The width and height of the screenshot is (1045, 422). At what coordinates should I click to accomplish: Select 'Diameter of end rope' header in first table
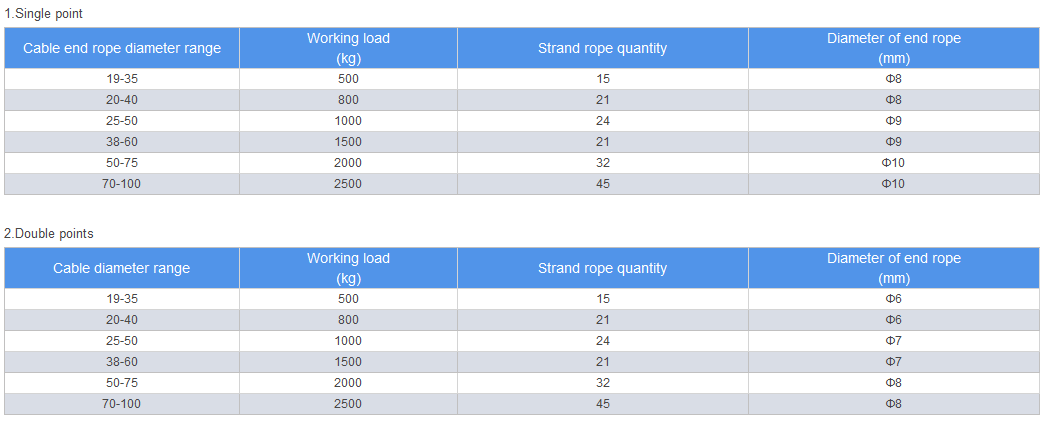(x=894, y=48)
